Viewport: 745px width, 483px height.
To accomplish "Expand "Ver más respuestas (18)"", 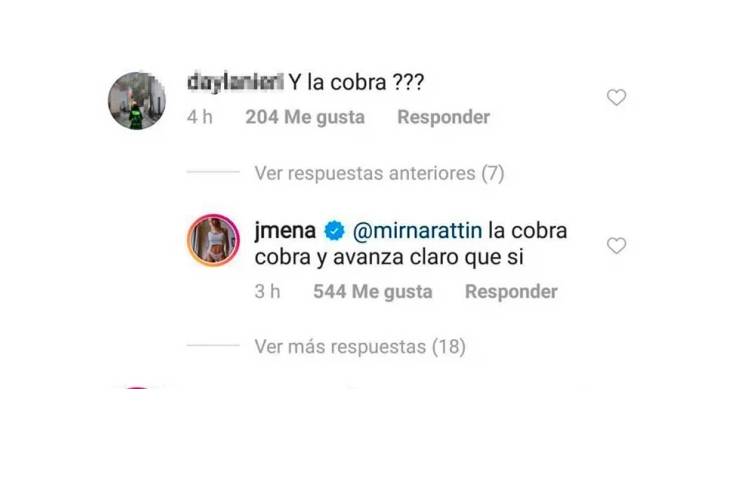I will point(360,347).
